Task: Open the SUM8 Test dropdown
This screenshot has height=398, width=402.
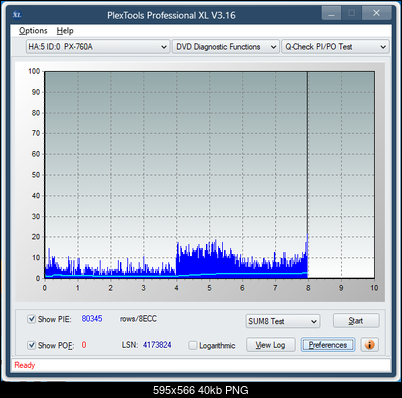Action: pyautogui.click(x=283, y=321)
